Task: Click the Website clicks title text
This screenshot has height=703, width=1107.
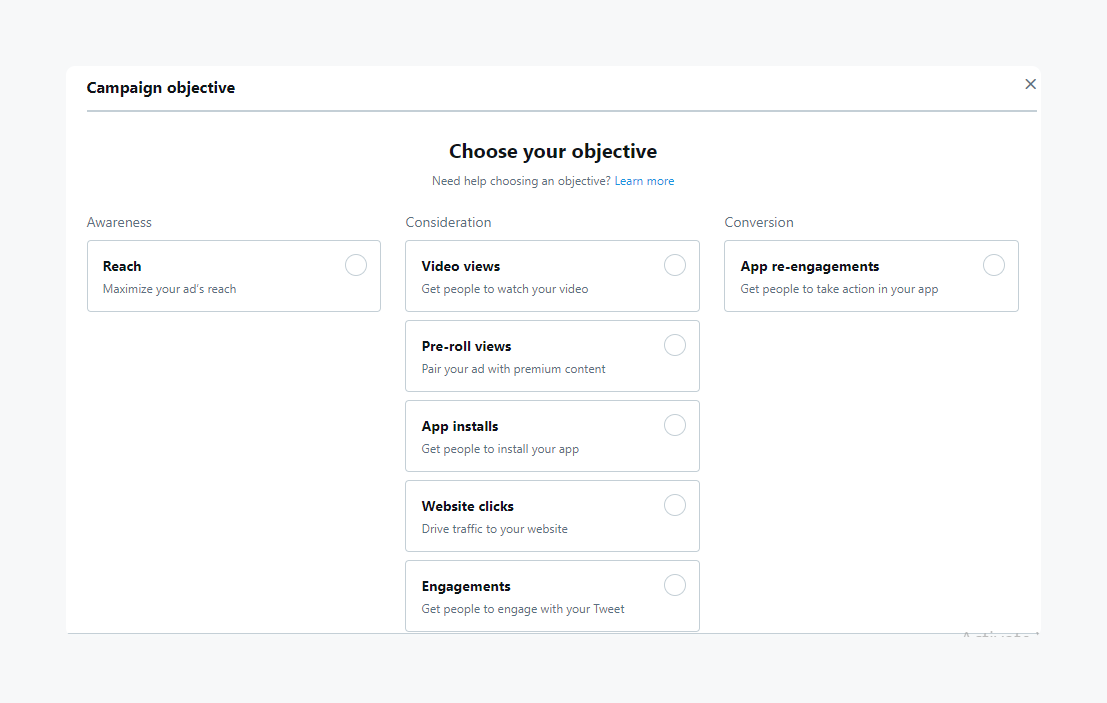Action: (467, 506)
